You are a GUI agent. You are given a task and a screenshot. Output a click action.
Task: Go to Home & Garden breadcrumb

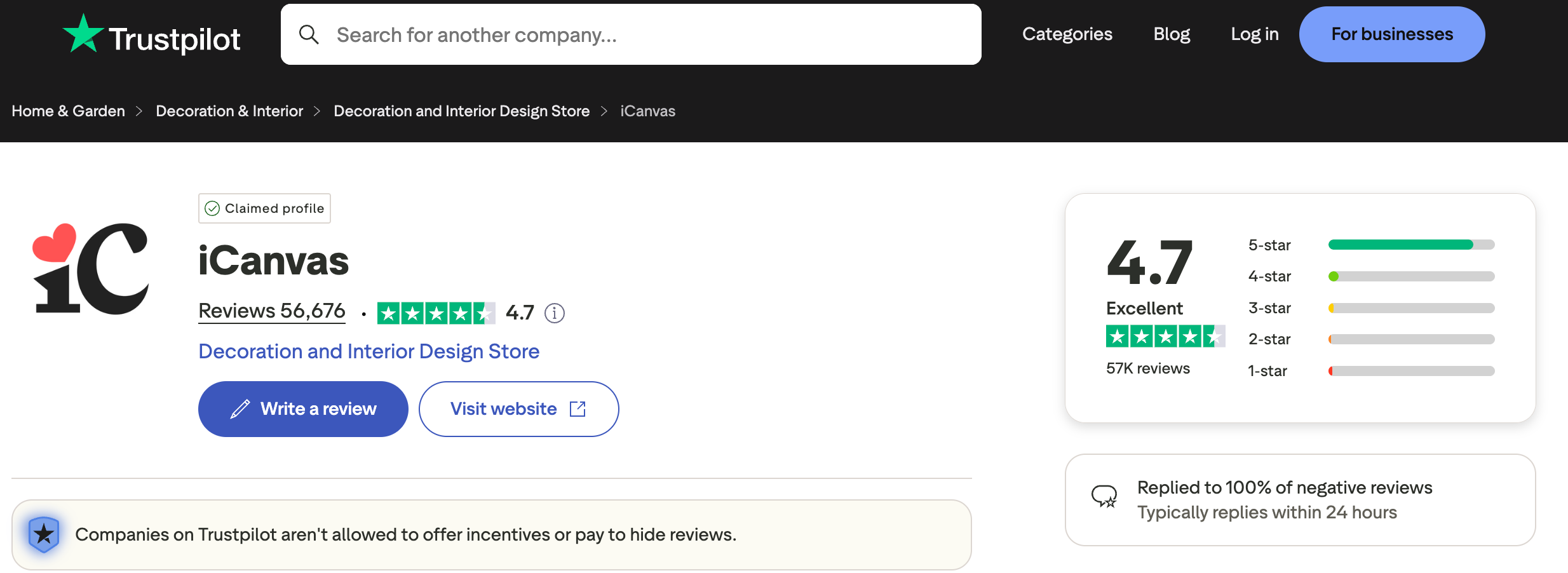click(x=68, y=111)
